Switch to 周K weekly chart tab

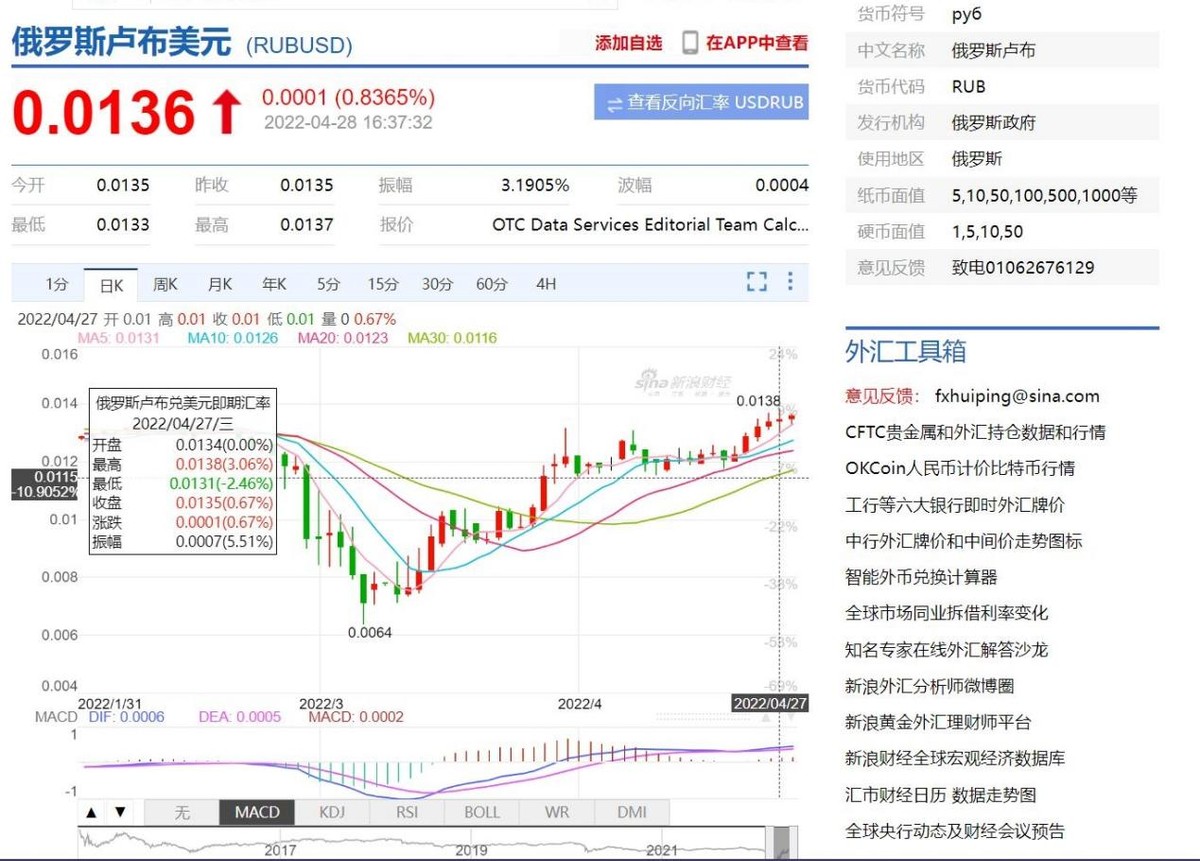(x=165, y=284)
